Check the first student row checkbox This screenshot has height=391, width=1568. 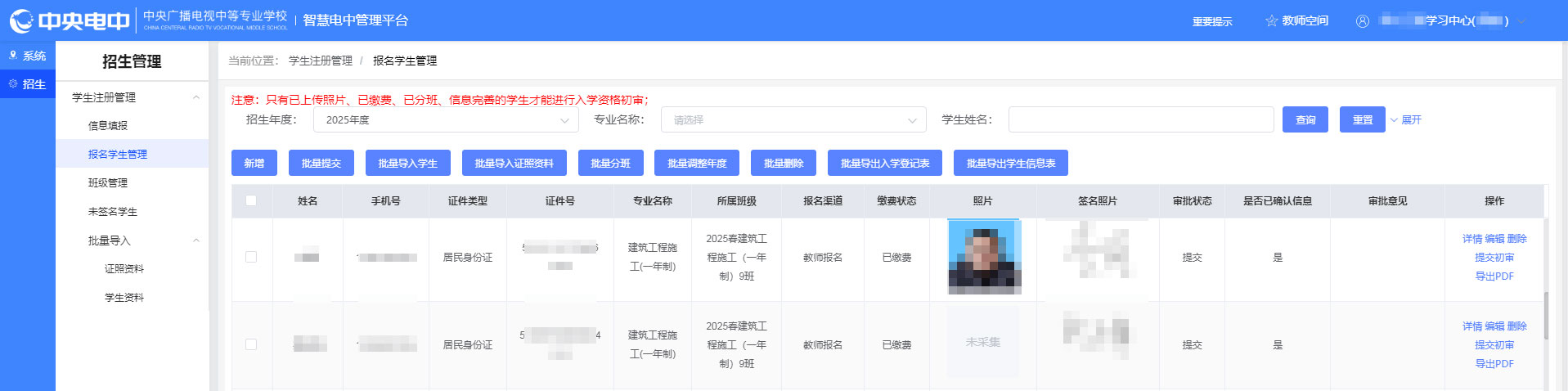point(251,257)
